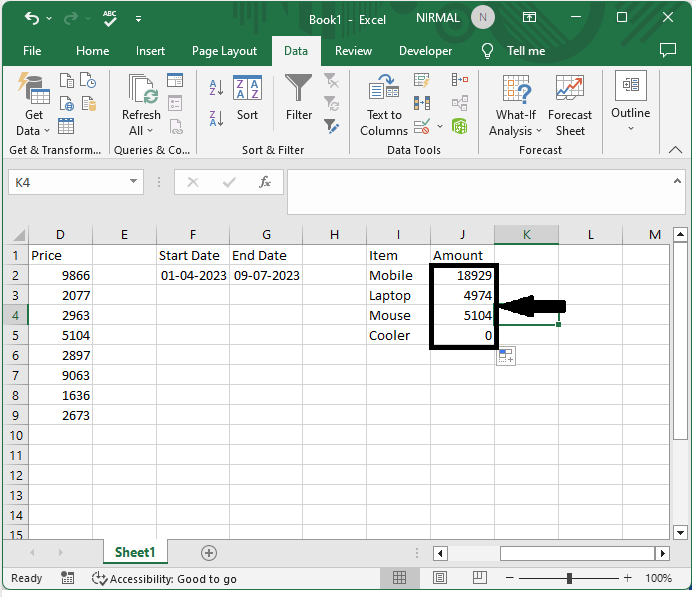Sort ascending with the A to Z icon
The width and height of the screenshot is (696, 597).
pos(216,88)
